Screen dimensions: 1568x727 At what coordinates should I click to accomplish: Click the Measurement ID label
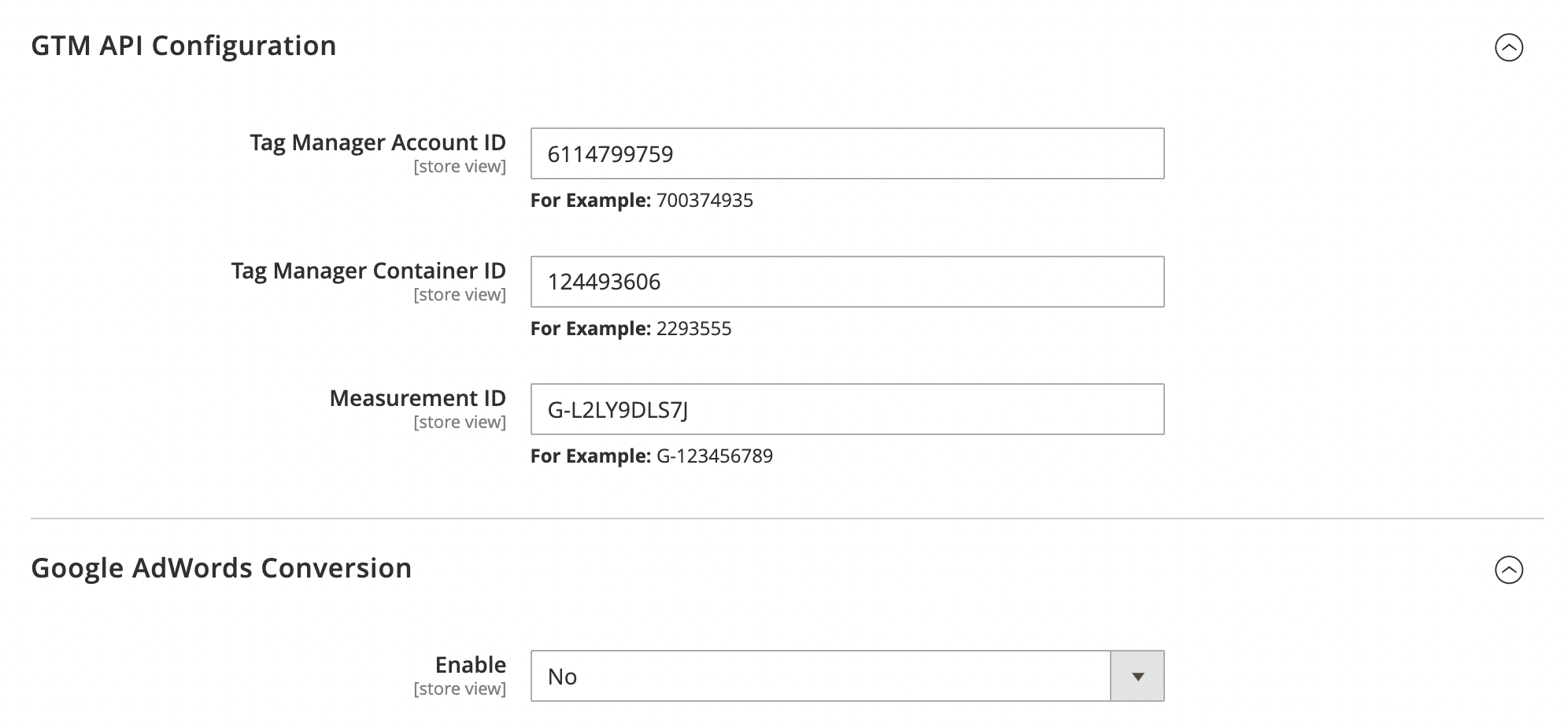click(417, 398)
